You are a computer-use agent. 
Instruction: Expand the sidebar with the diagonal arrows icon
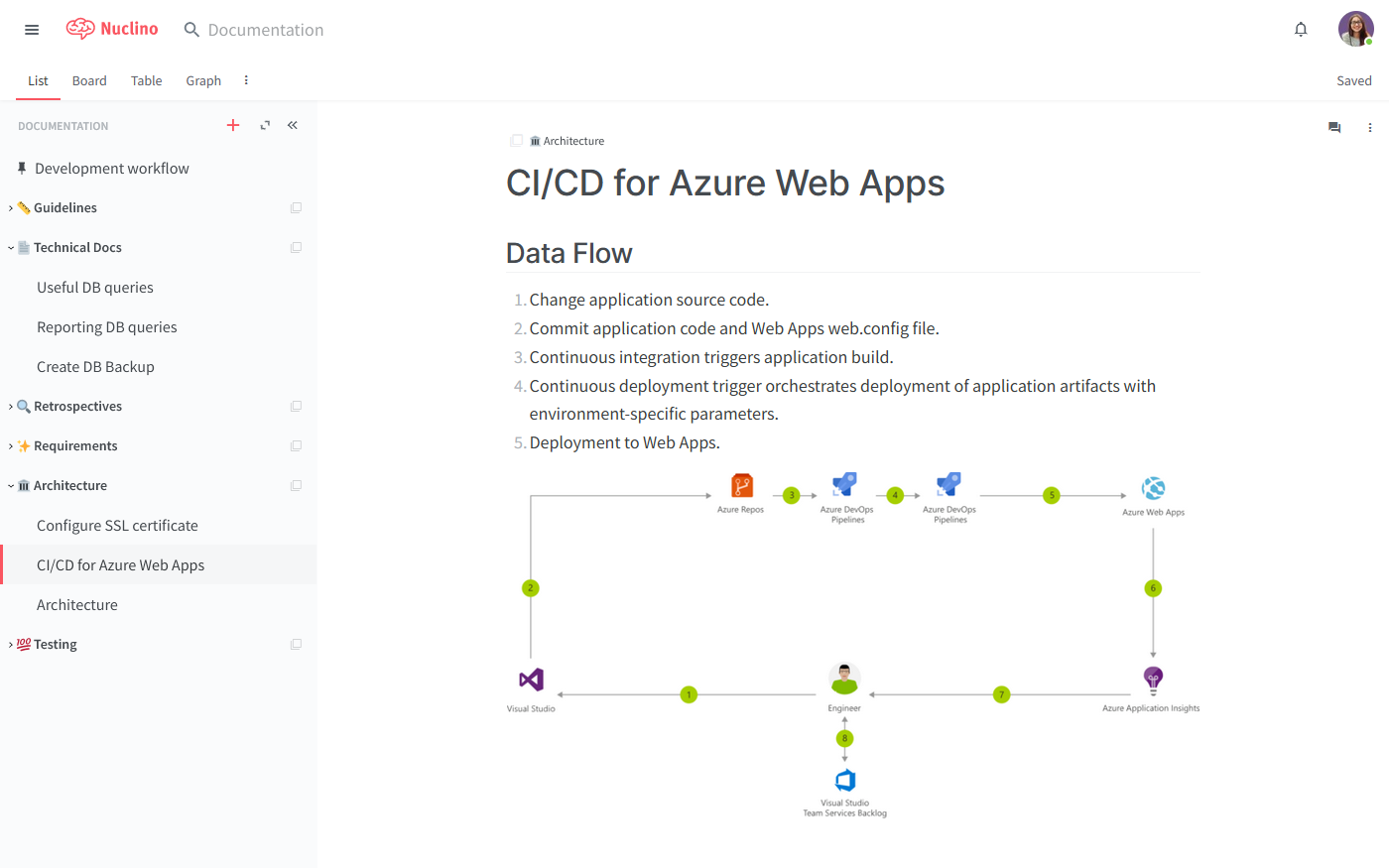tap(264, 125)
